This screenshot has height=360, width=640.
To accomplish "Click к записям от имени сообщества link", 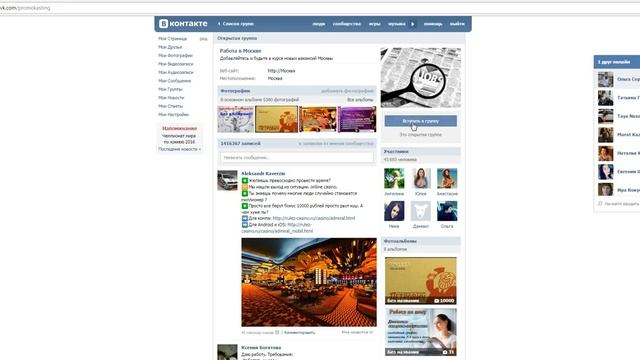I will tap(336, 144).
